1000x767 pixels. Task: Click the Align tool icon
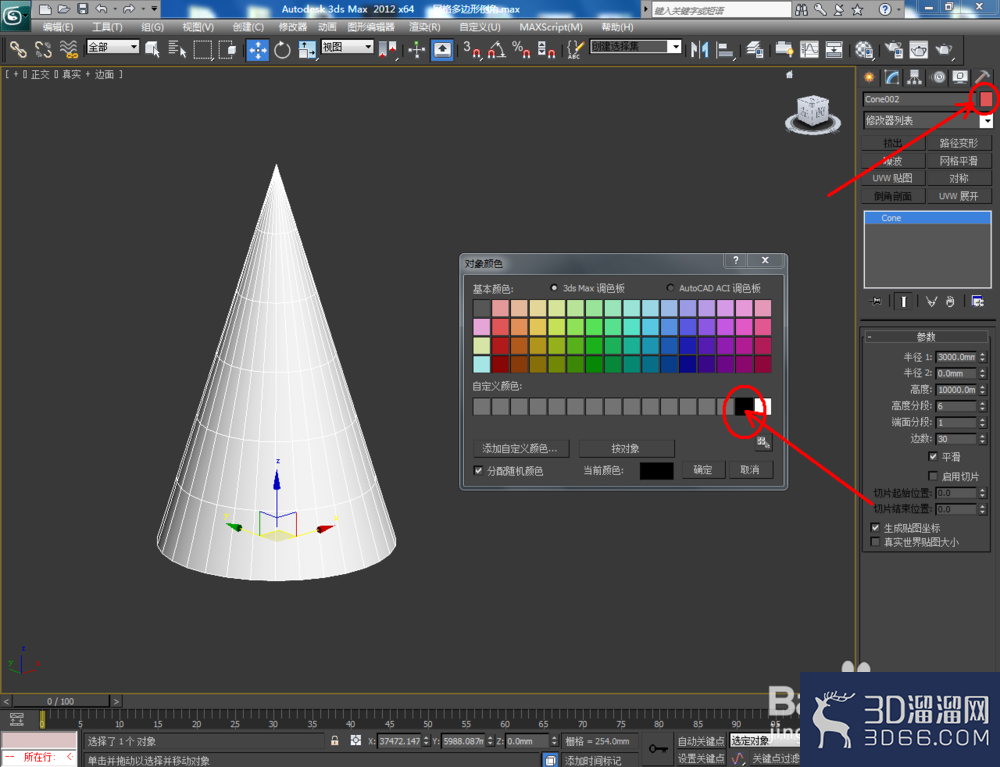tap(724, 49)
